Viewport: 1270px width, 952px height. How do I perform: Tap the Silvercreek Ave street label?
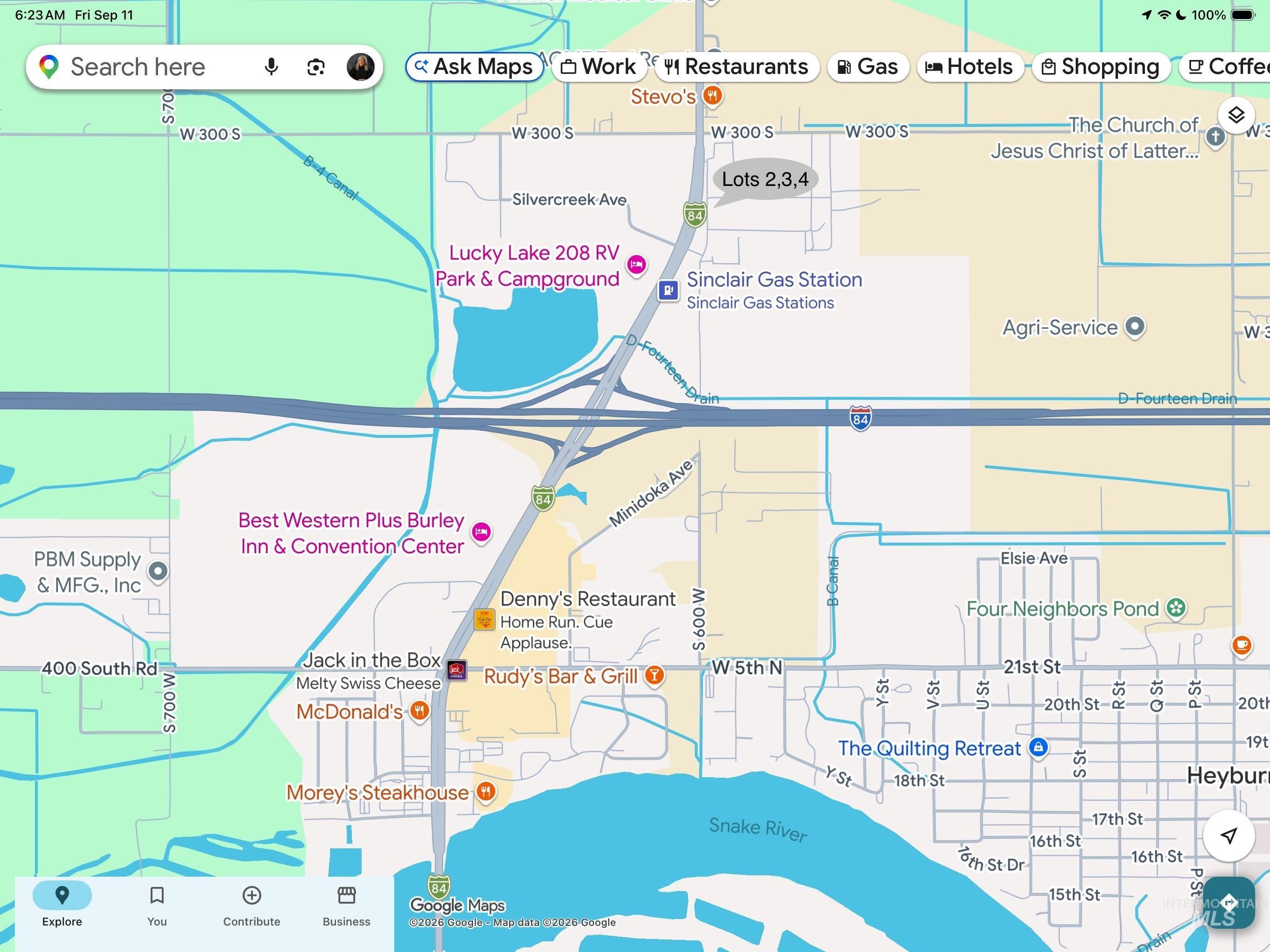[x=569, y=200]
